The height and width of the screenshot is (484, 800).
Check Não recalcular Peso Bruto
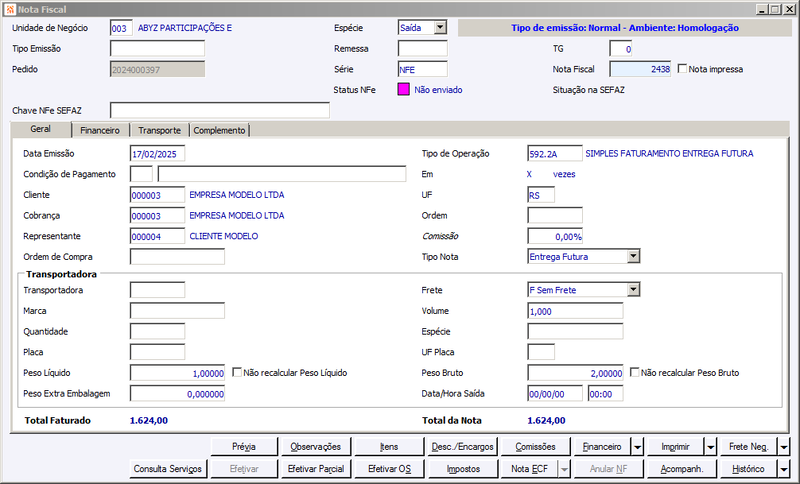[635, 372]
